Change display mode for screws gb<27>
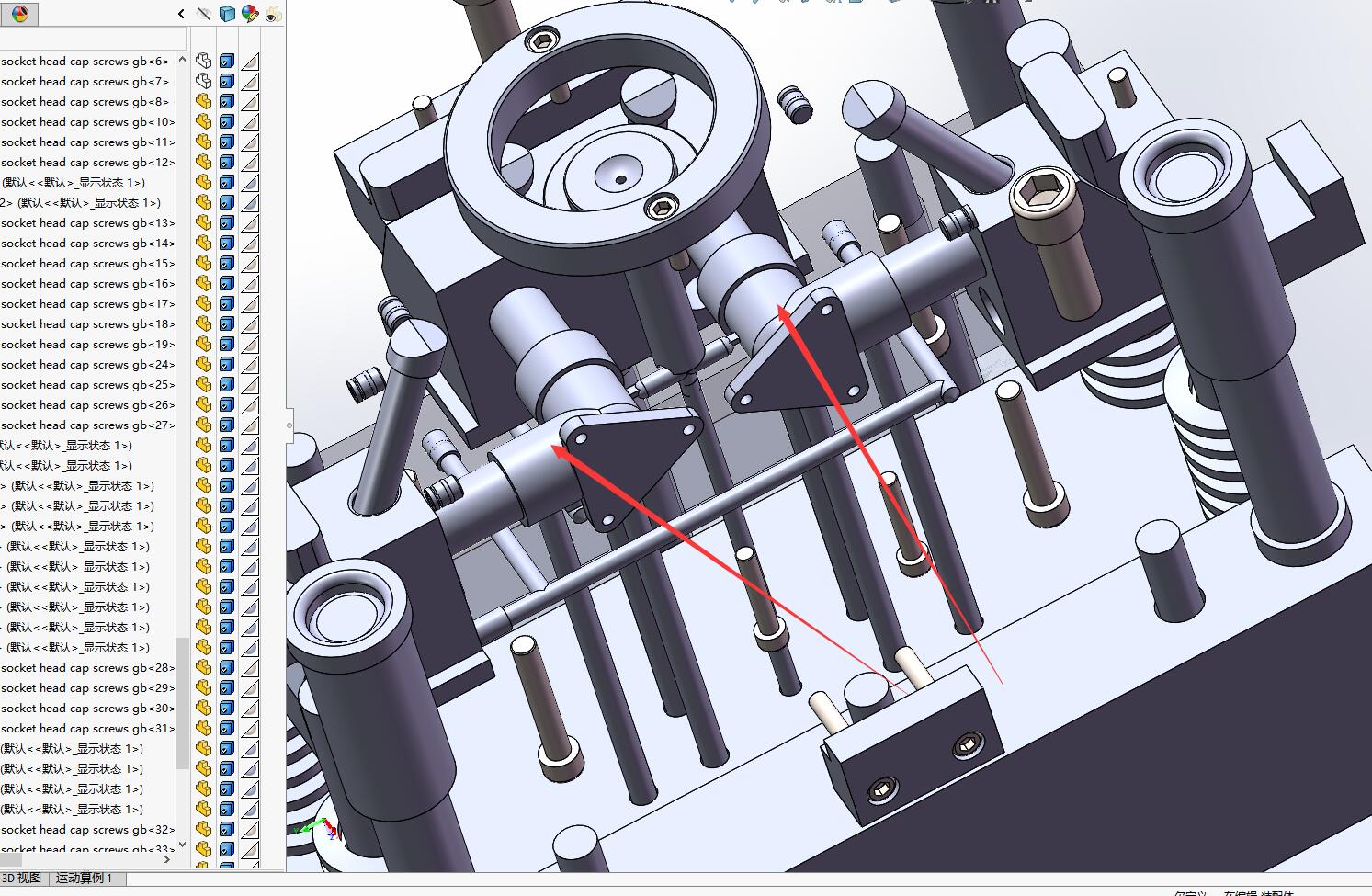Viewport: 1372px width, 896px height. 227,425
